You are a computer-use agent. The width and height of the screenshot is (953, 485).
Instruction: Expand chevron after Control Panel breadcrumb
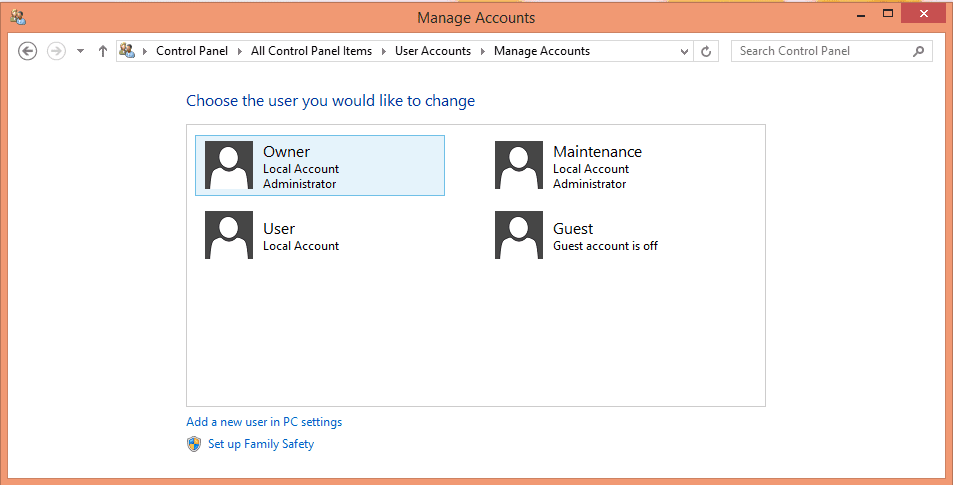click(x=240, y=51)
